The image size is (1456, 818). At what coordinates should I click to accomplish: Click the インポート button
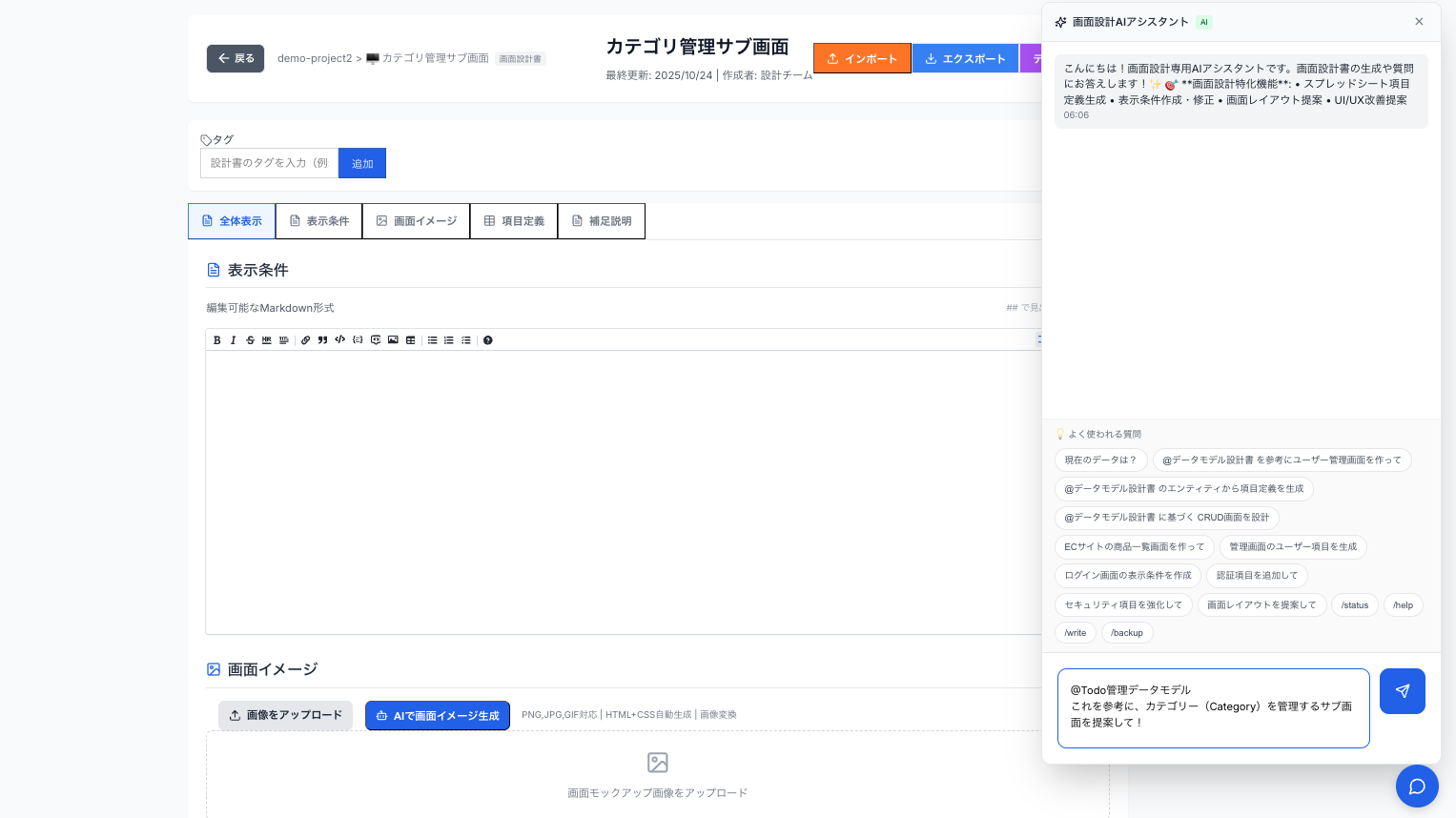point(862,58)
